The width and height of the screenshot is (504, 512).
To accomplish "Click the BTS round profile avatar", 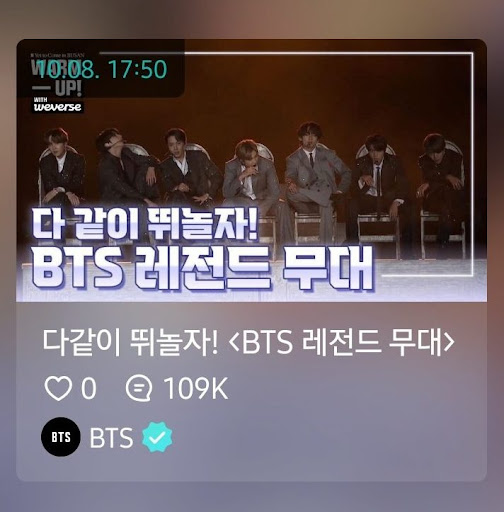I will [61, 437].
